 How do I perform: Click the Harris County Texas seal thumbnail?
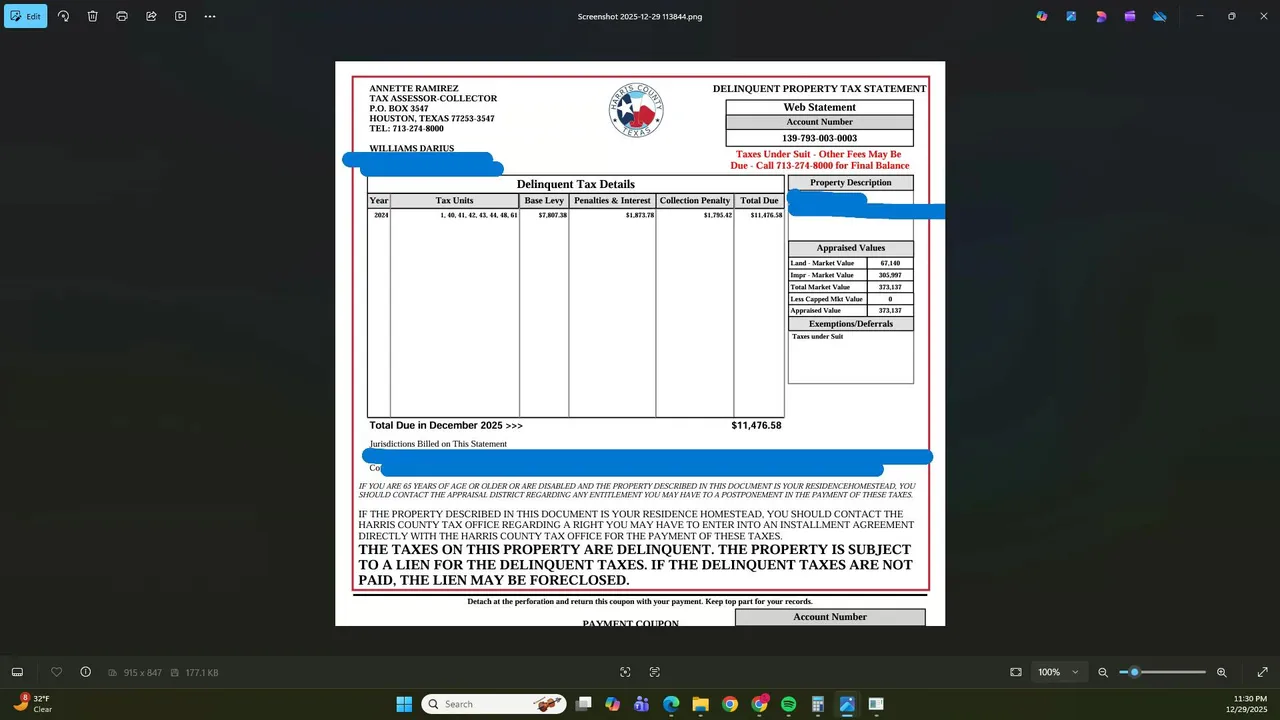point(636,110)
